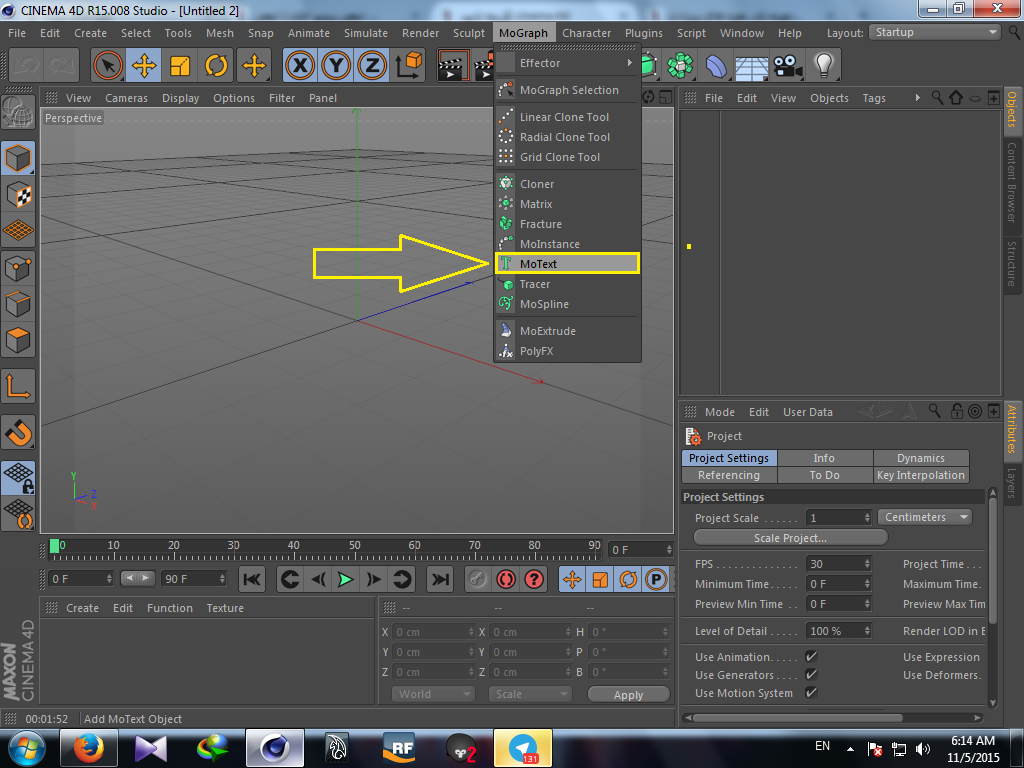Select Fracture in MoGraph menu
Viewport: 1024px width, 768px height.
point(568,224)
